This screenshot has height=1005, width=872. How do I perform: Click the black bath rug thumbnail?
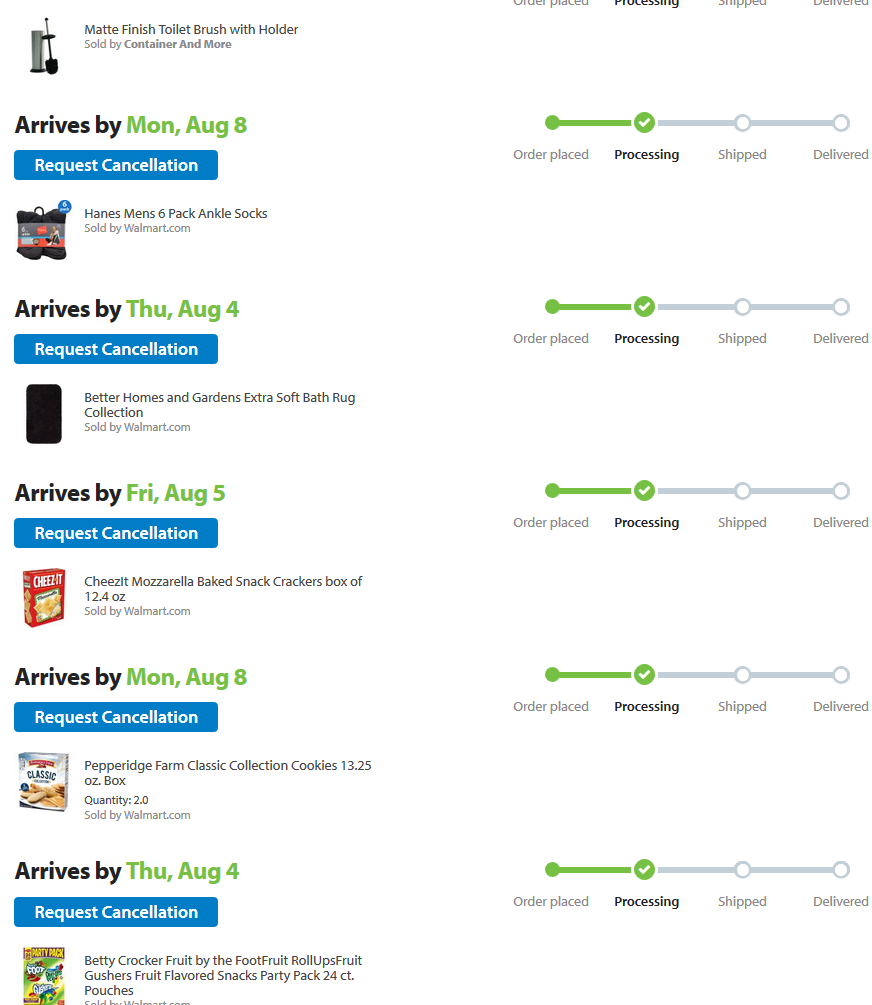tap(44, 413)
